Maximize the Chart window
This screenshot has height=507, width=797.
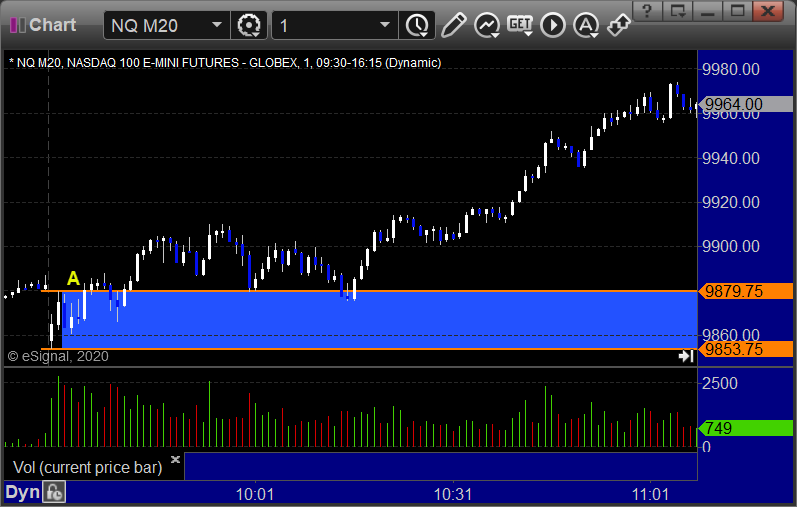738,11
